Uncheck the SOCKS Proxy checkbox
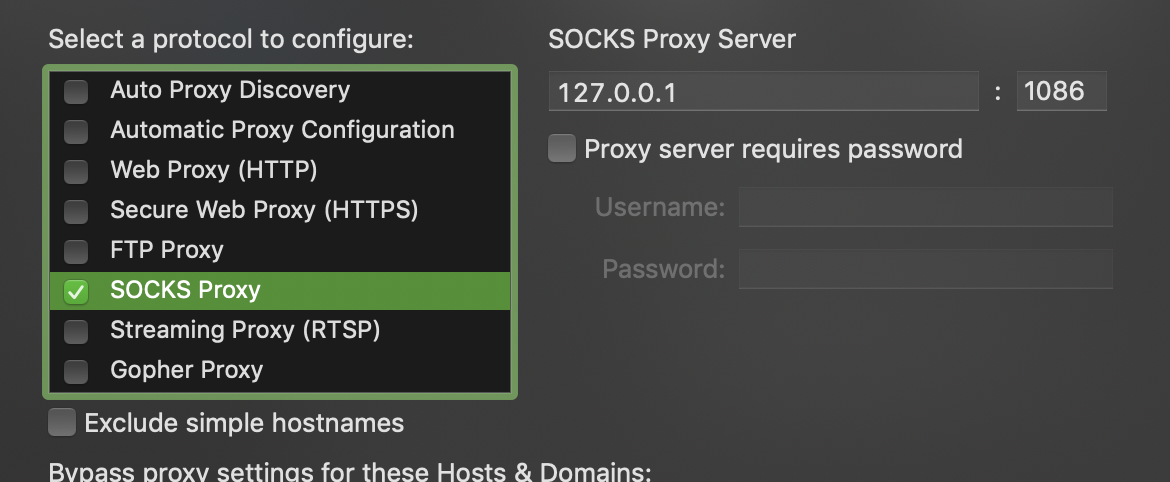The image size is (1170, 482). (x=75, y=291)
